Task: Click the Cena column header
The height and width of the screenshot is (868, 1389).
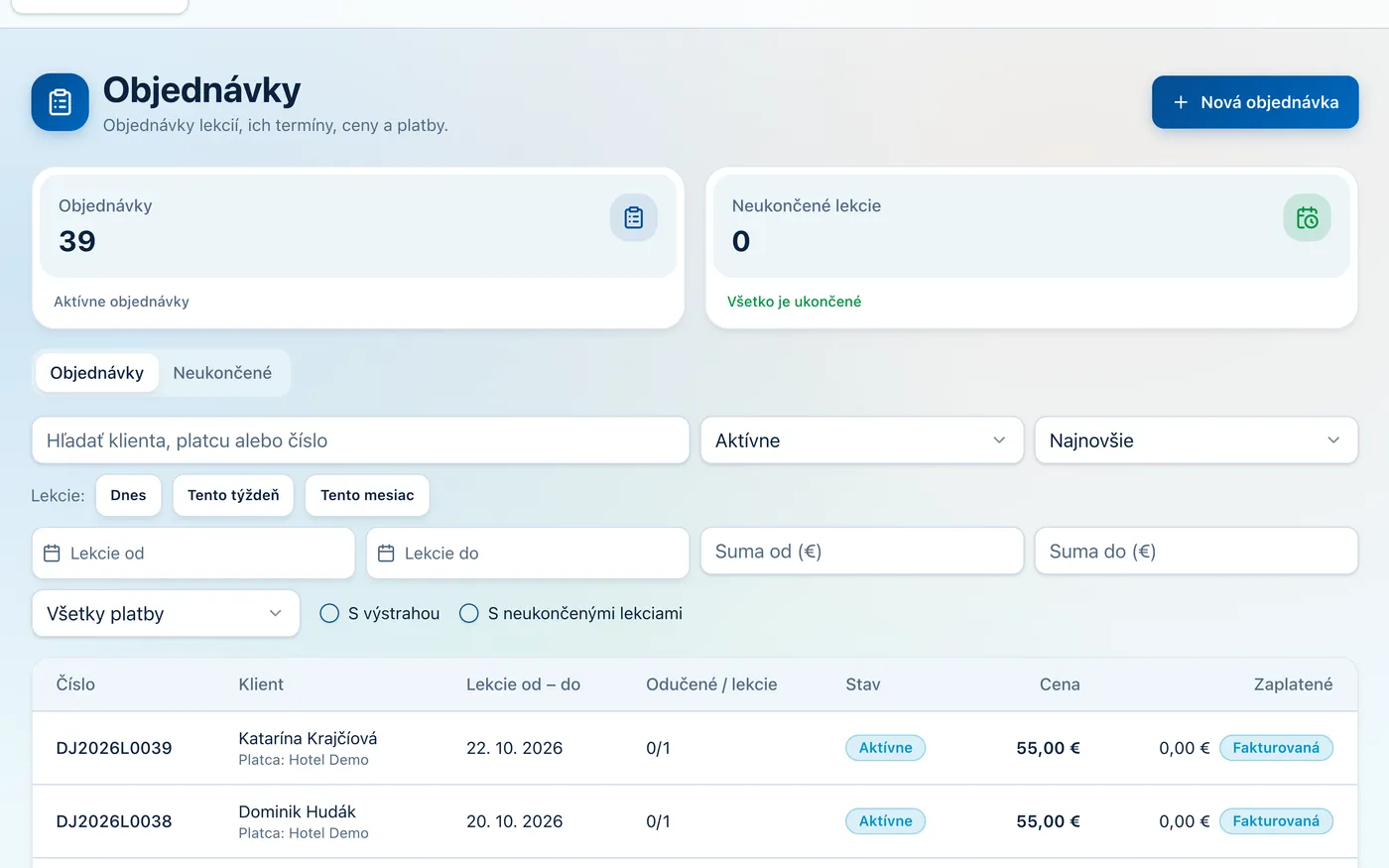Action: [x=1060, y=684]
